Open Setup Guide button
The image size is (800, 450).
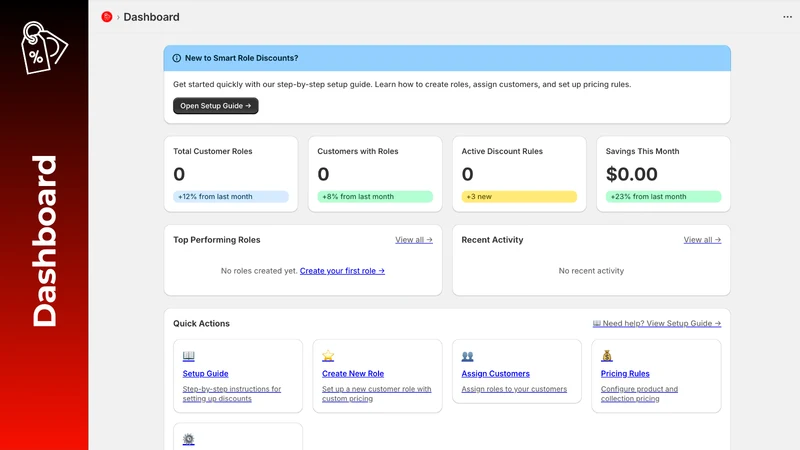click(x=215, y=106)
